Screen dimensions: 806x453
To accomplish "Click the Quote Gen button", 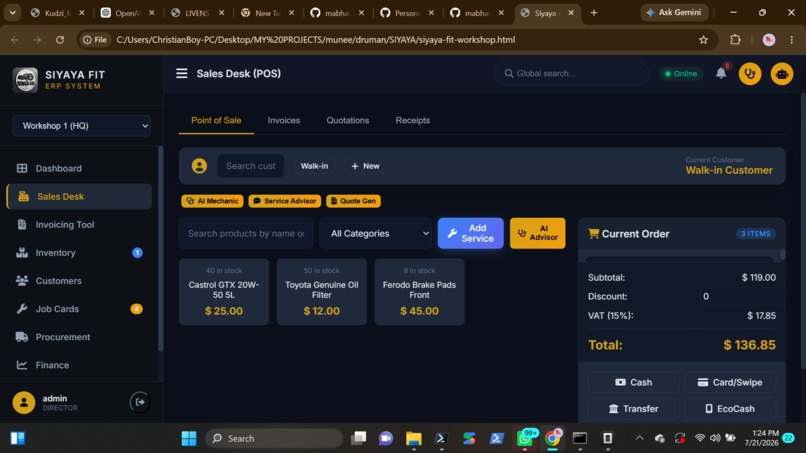I will click(353, 201).
